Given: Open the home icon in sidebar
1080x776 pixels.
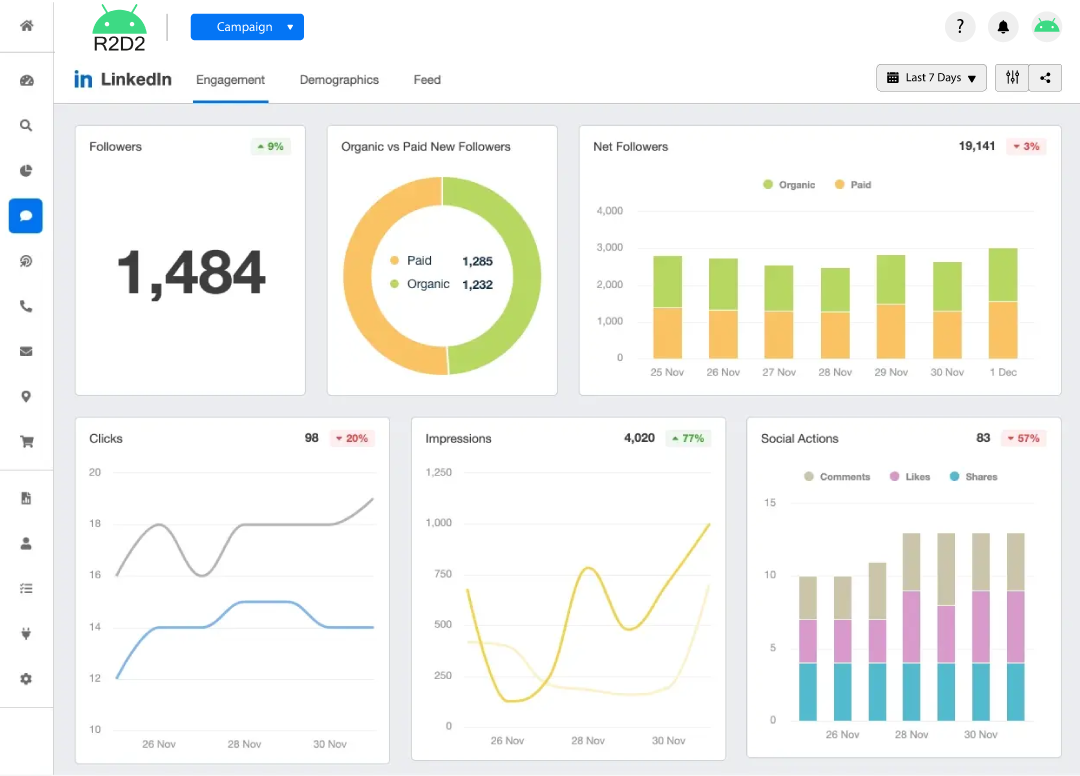Looking at the screenshot, I should pyautogui.click(x=26, y=26).
